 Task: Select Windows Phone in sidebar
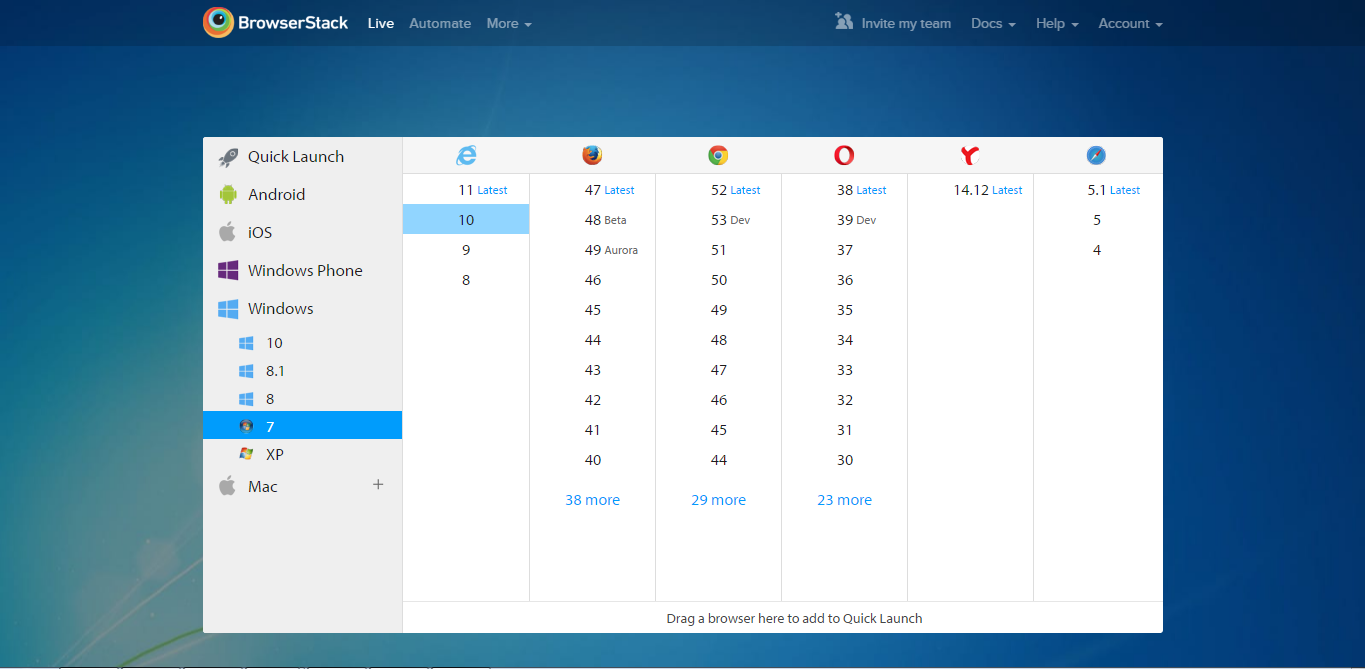(x=302, y=270)
